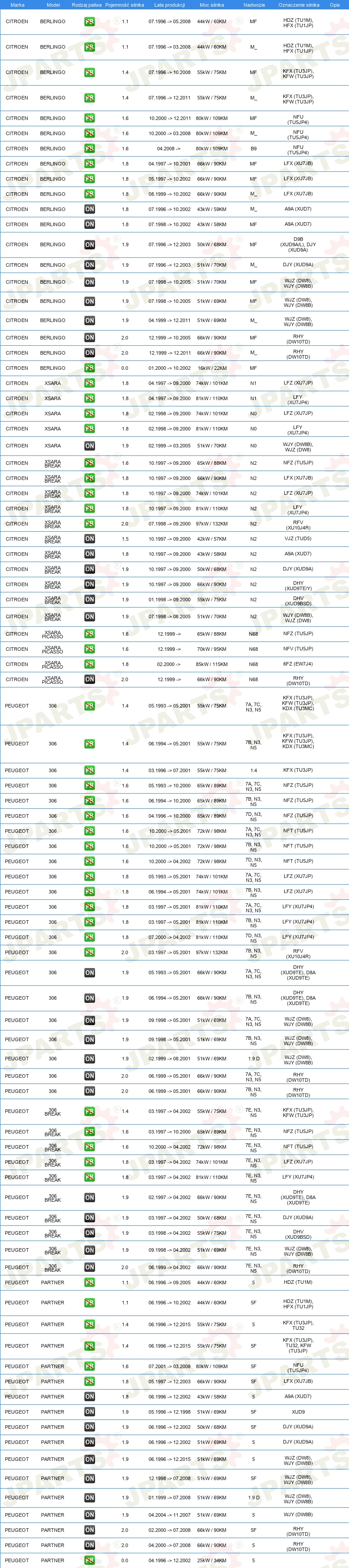Click the Oznaczenie silnika column header
Viewport: 349px width, 1568px height.
(x=299, y=5)
